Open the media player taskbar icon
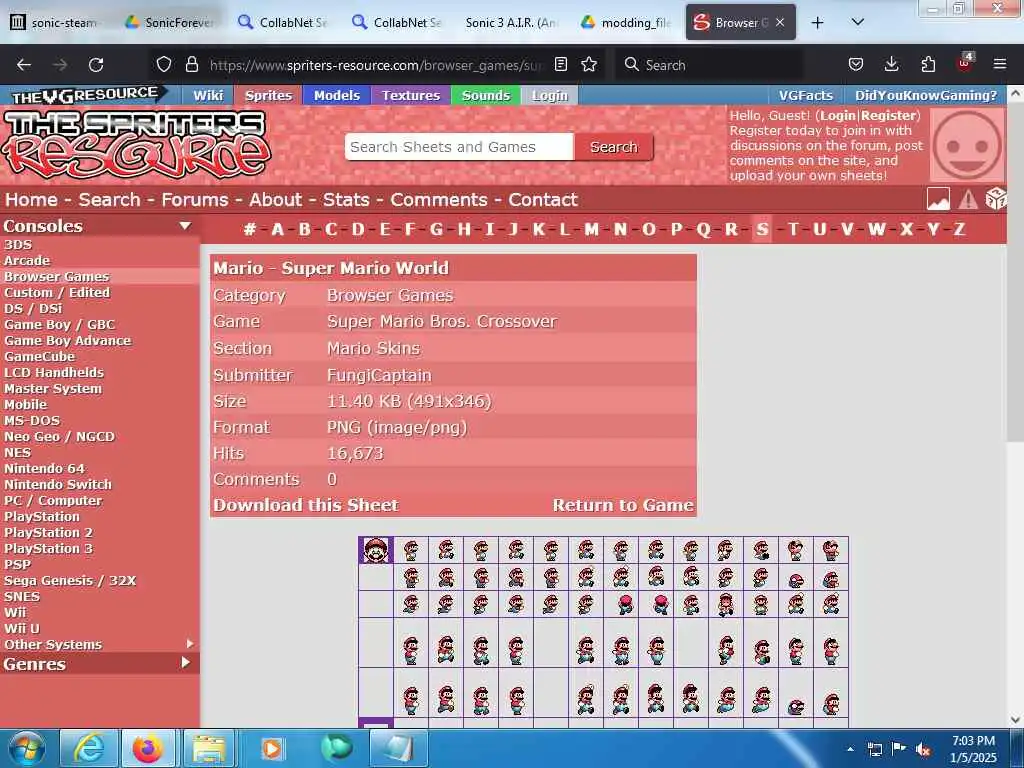 pyautogui.click(x=271, y=748)
